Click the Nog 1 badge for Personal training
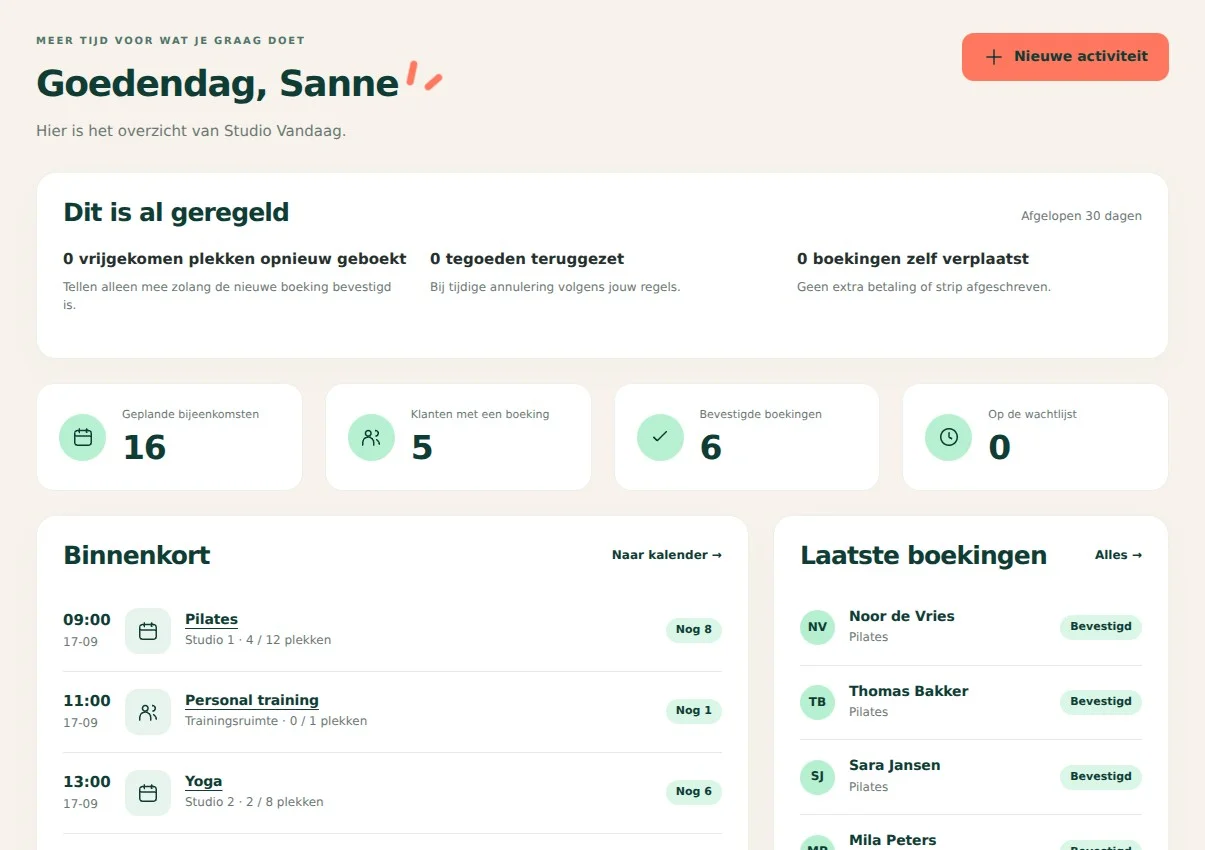The width and height of the screenshot is (1205, 850). click(x=694, y=711)
